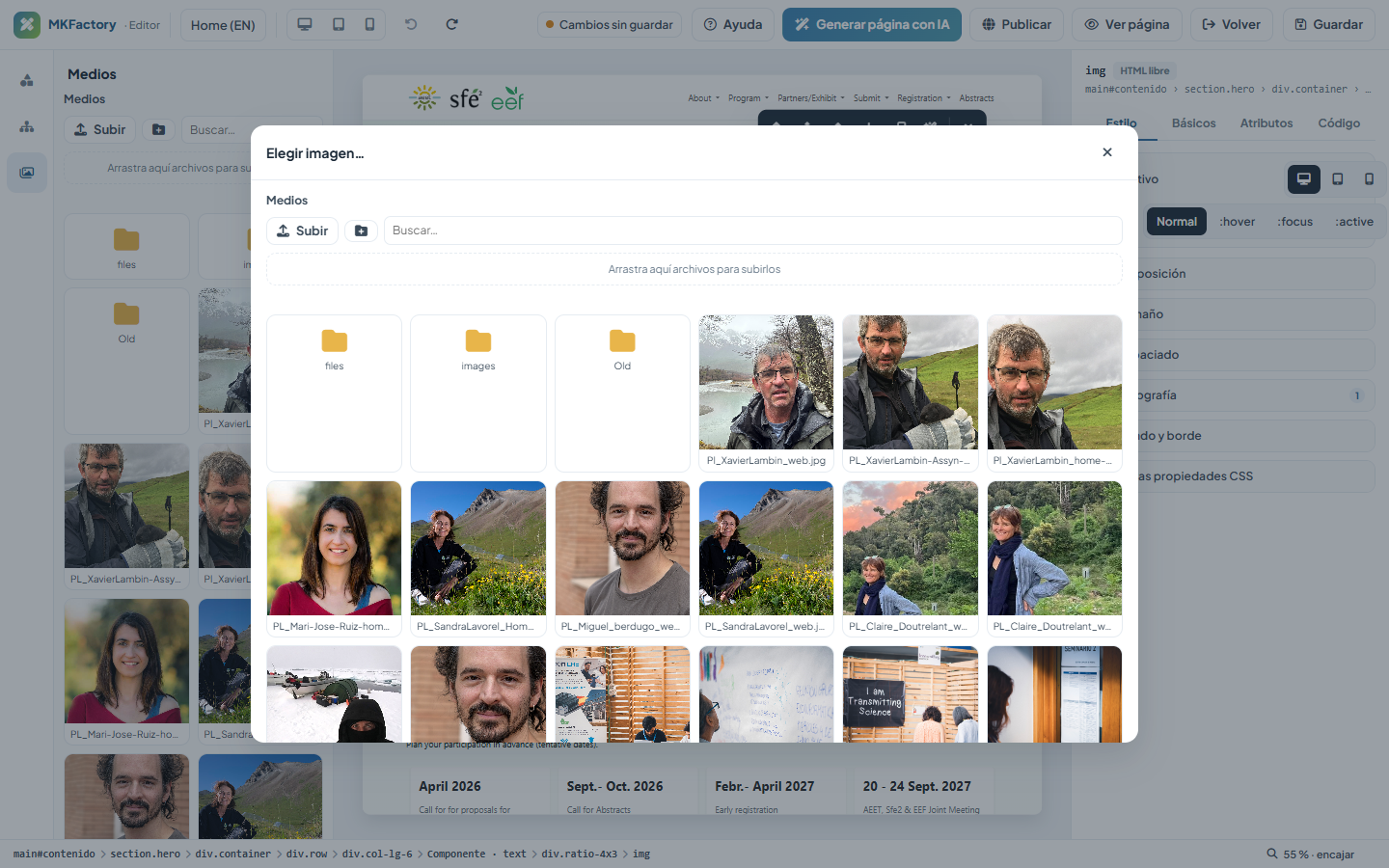Select PL_XavierLambin_web.jpg thumbnail
Viewport: 1389px width, 868px height.
tap(766, 393)
